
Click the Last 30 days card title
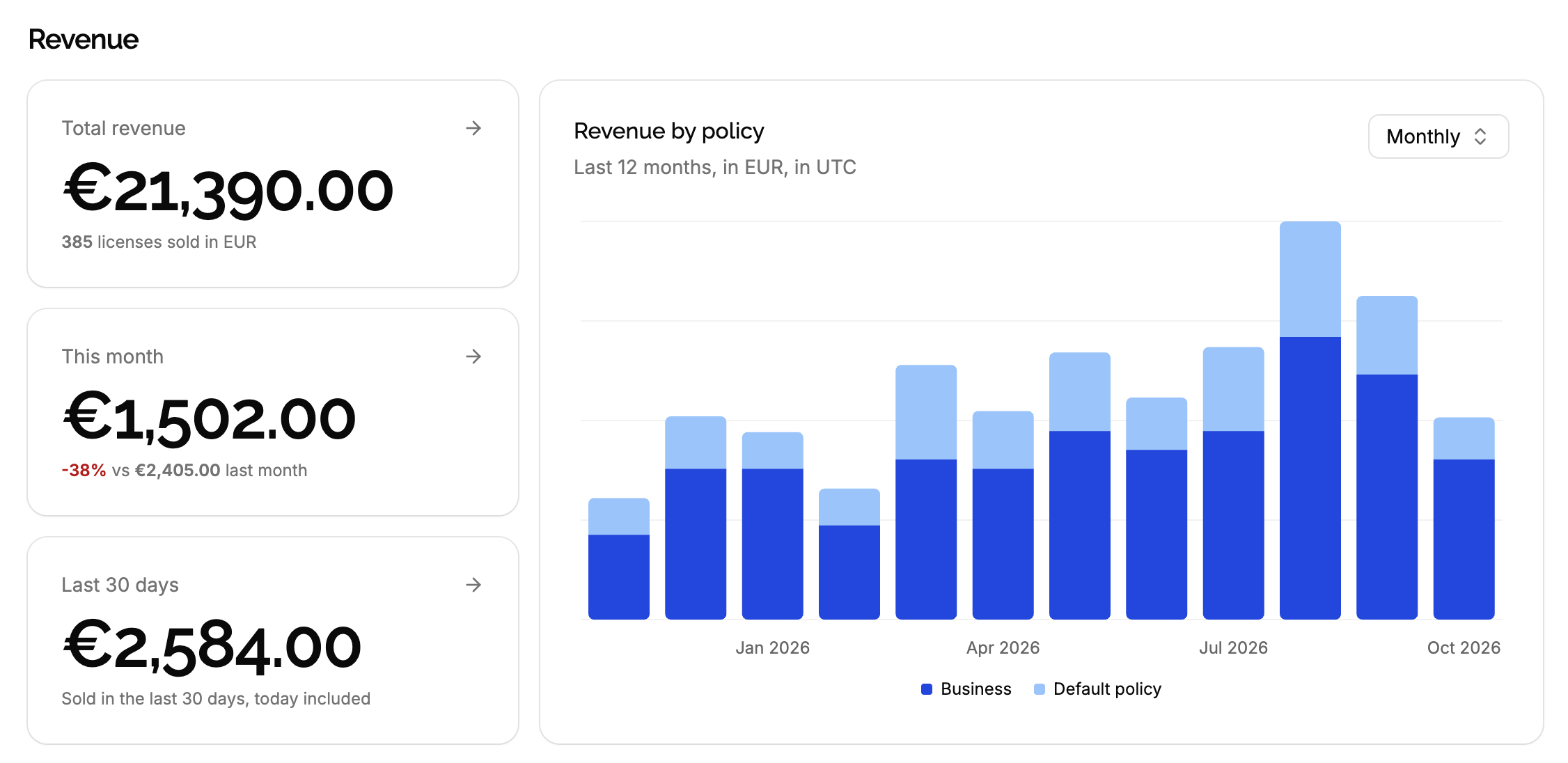(120, 585)
